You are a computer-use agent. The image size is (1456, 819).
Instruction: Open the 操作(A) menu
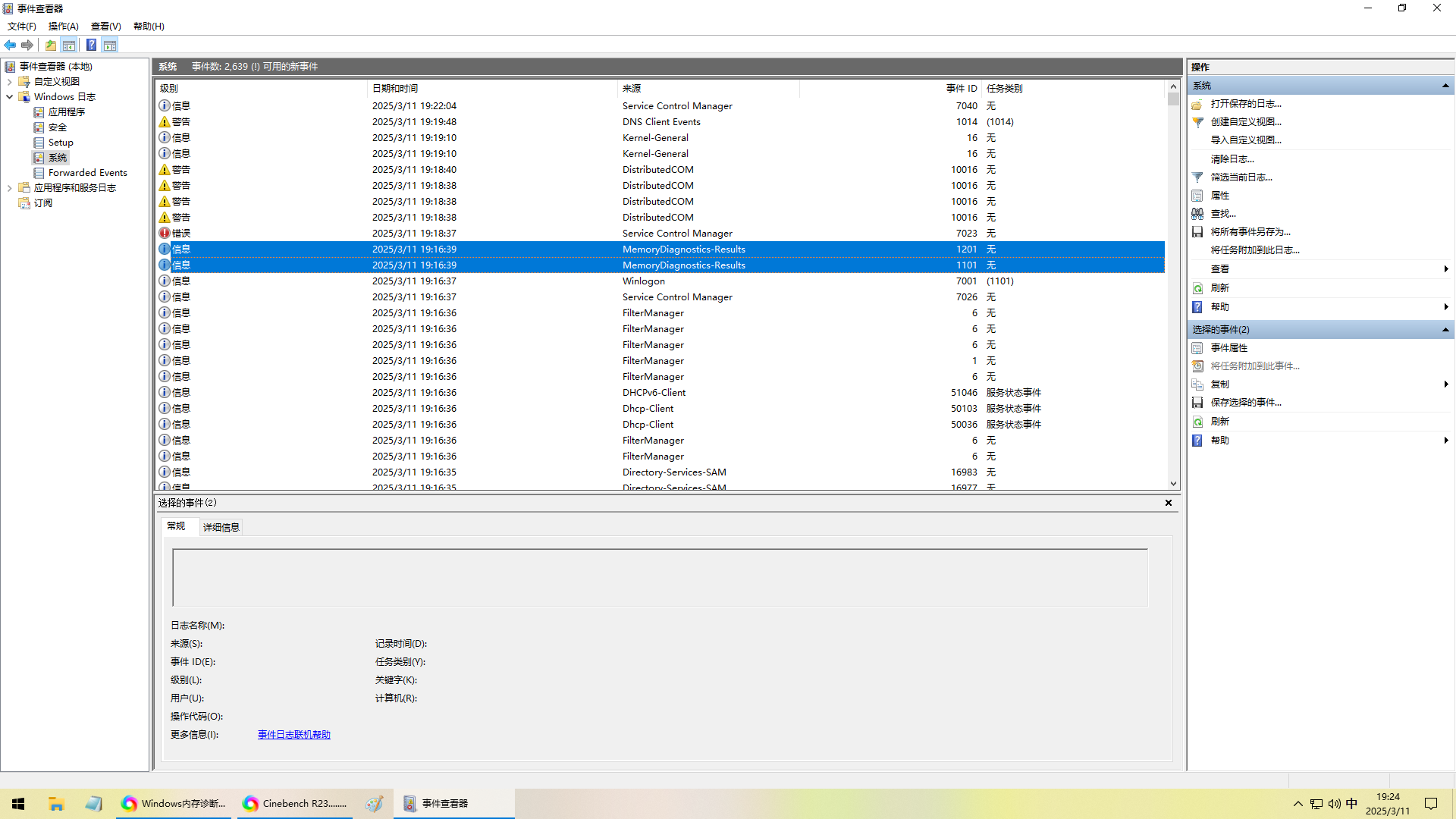[63, 27]
